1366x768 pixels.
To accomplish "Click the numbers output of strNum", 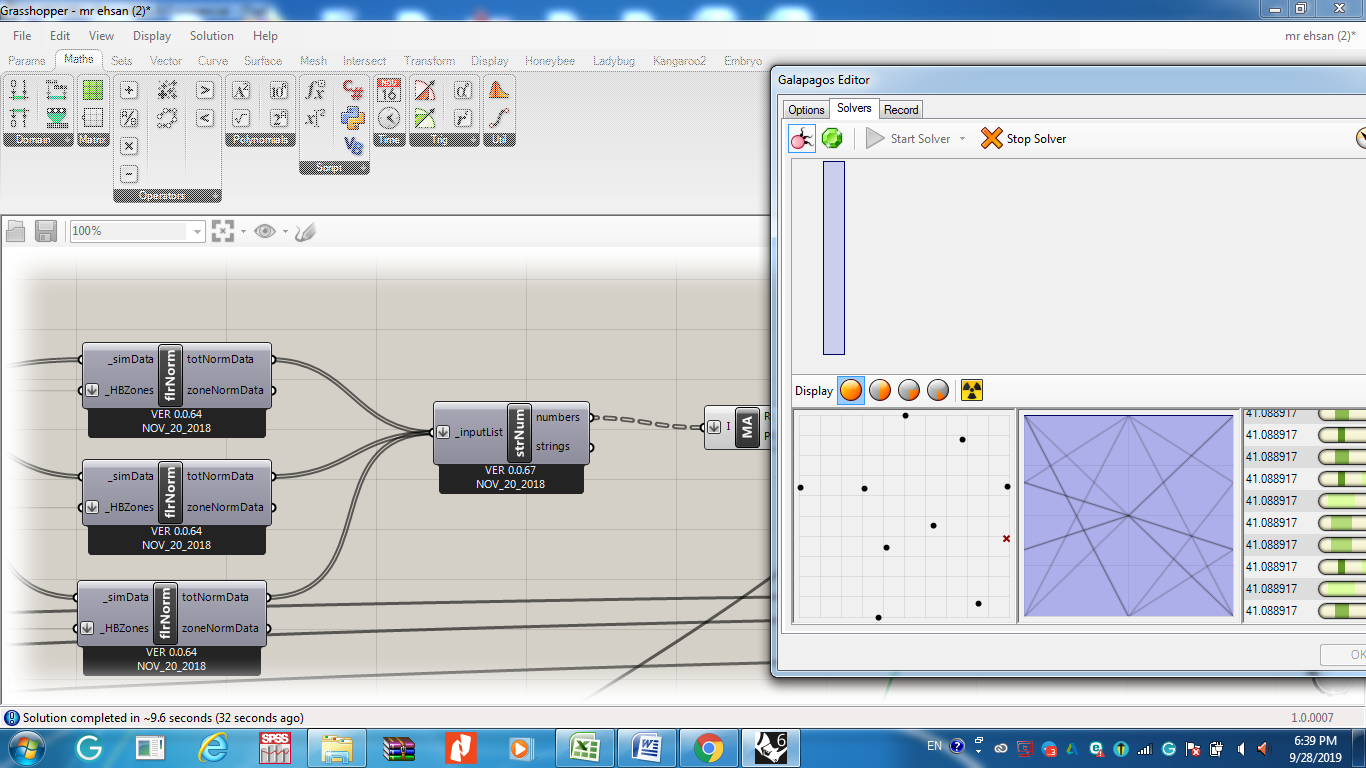I will coord(558,417).
